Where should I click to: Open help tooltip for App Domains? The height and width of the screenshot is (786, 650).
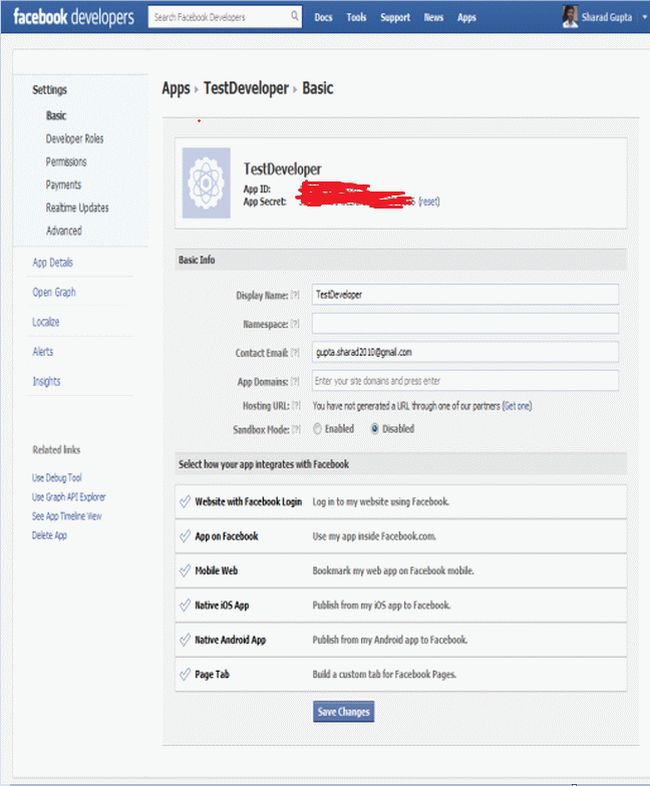click(295, 382)
